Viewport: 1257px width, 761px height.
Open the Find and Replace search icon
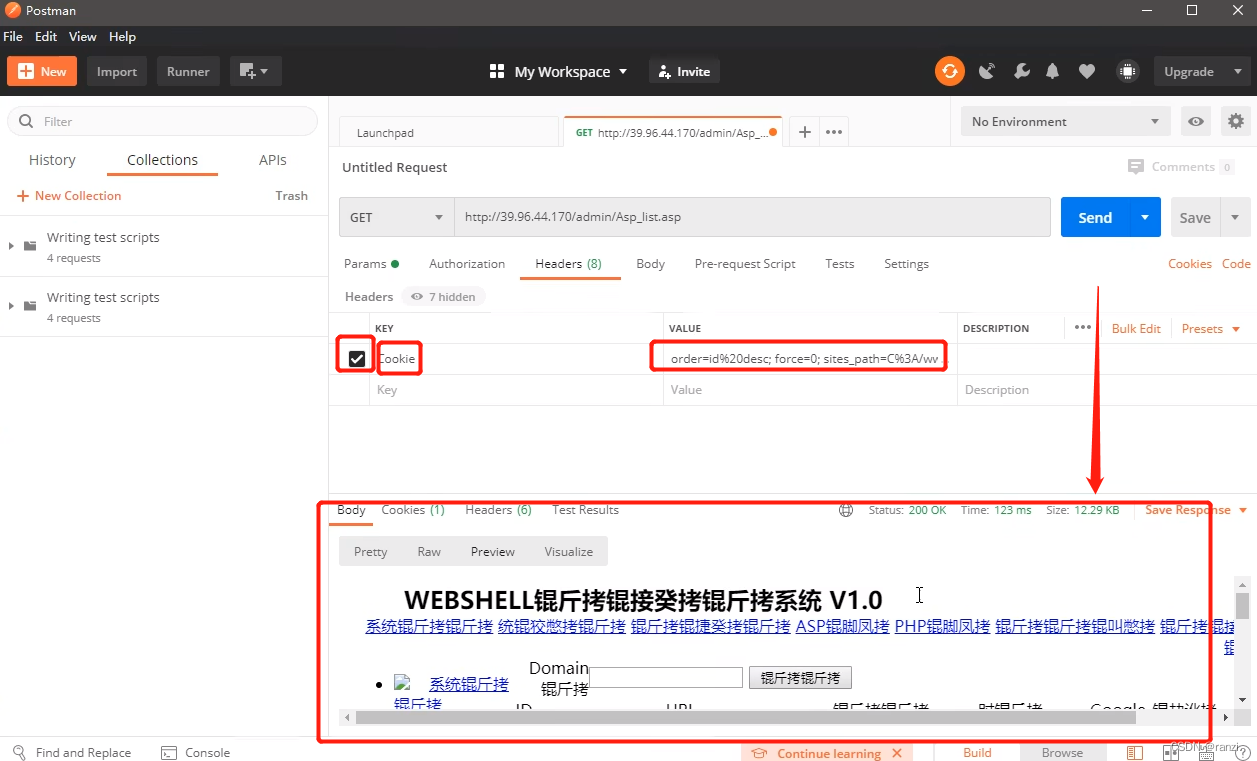click(20, 753)
